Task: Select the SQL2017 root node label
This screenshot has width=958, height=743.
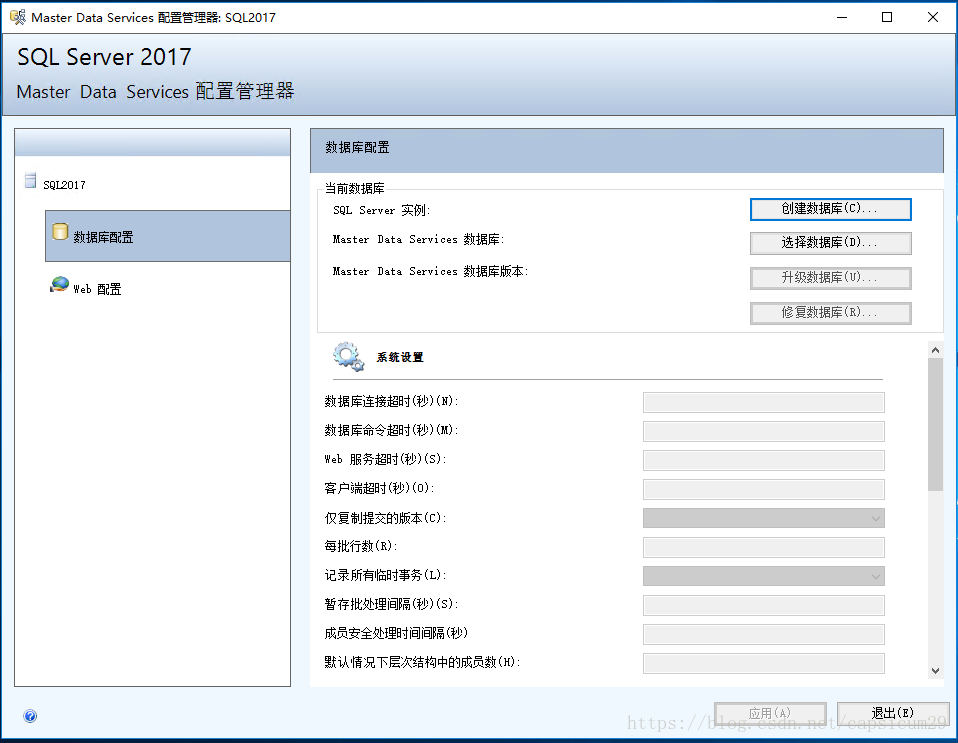Action: (x=64, y=185)
